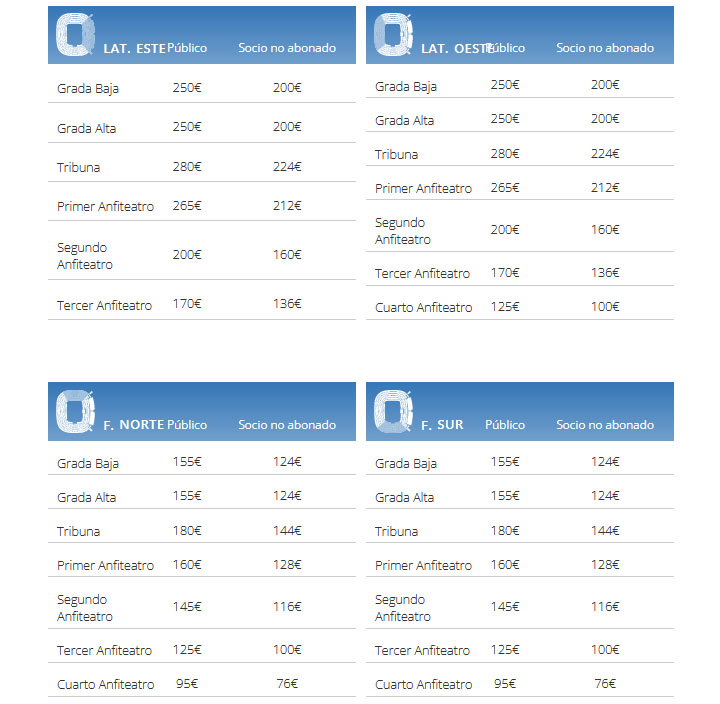Click the Lat. Oeste stadium icon
Viewport: 720px width, 704px height.
pos(394,34)
